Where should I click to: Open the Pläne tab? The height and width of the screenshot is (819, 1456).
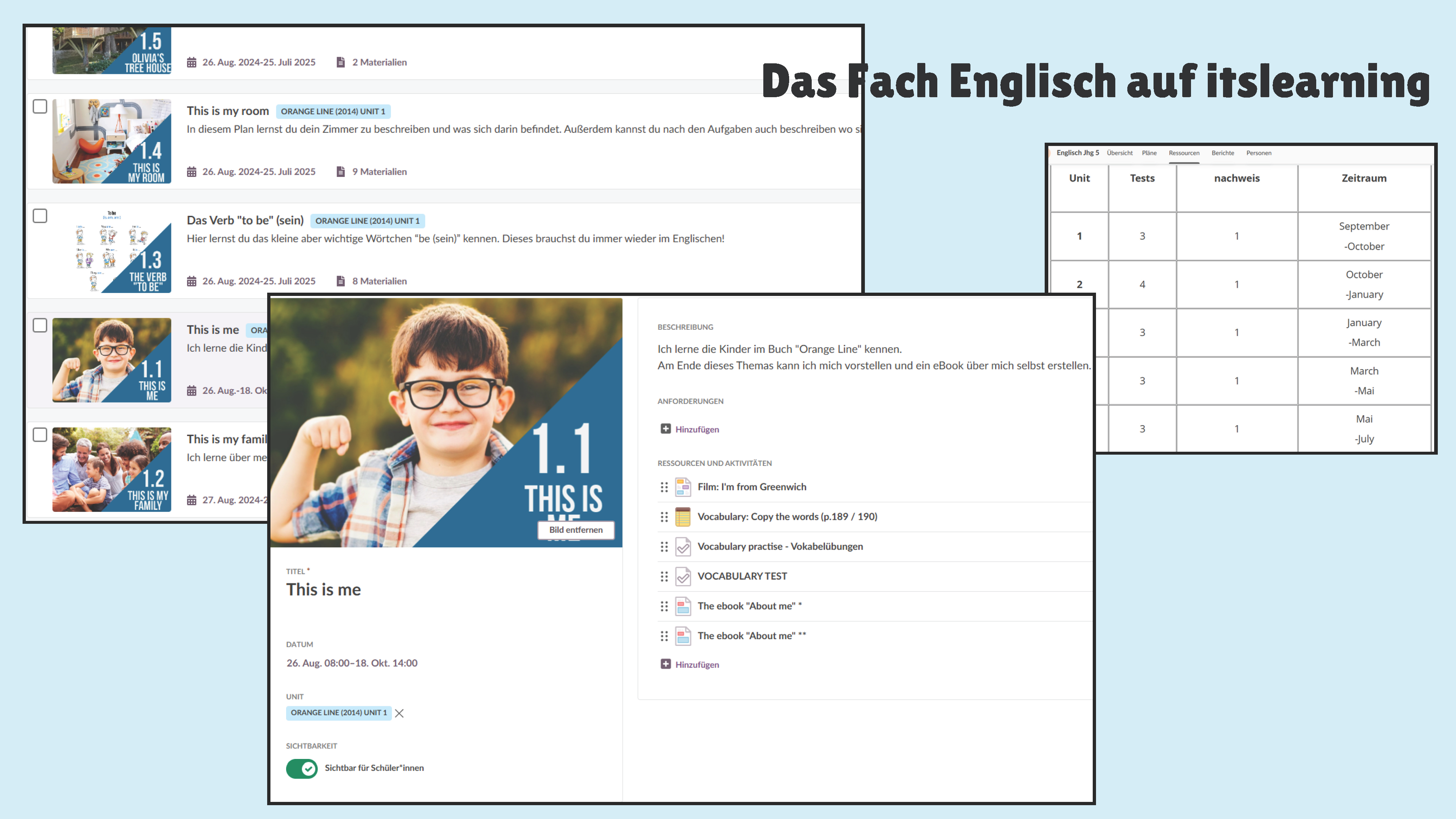click(x=1148, y=153)
